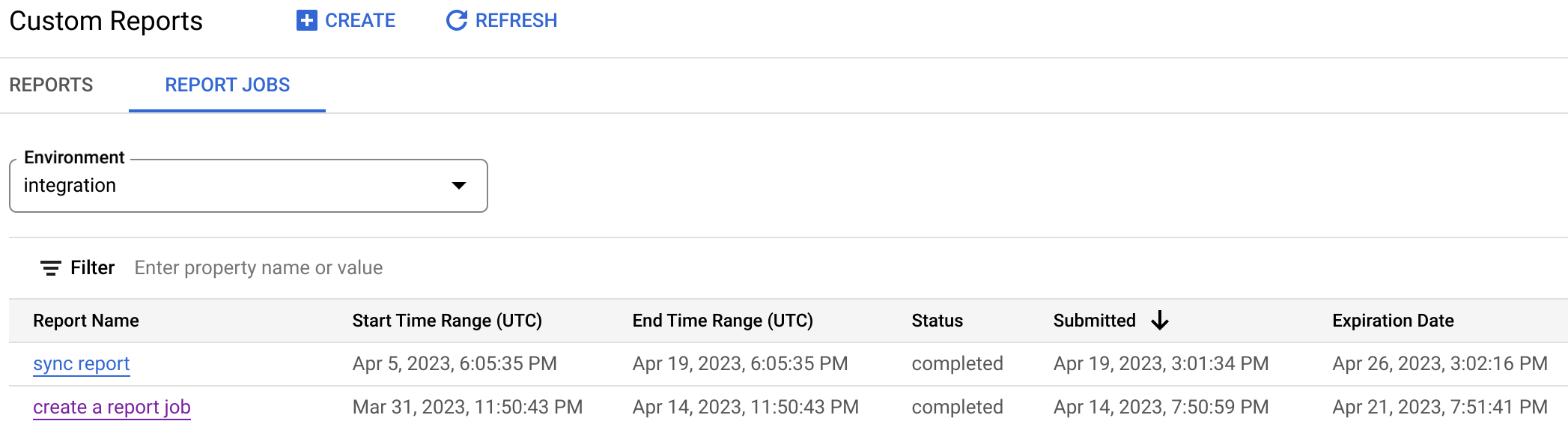Click the Submitted sort arrow icon
The width and height of the screenshot is (1568, 424).
(1160, 321)
